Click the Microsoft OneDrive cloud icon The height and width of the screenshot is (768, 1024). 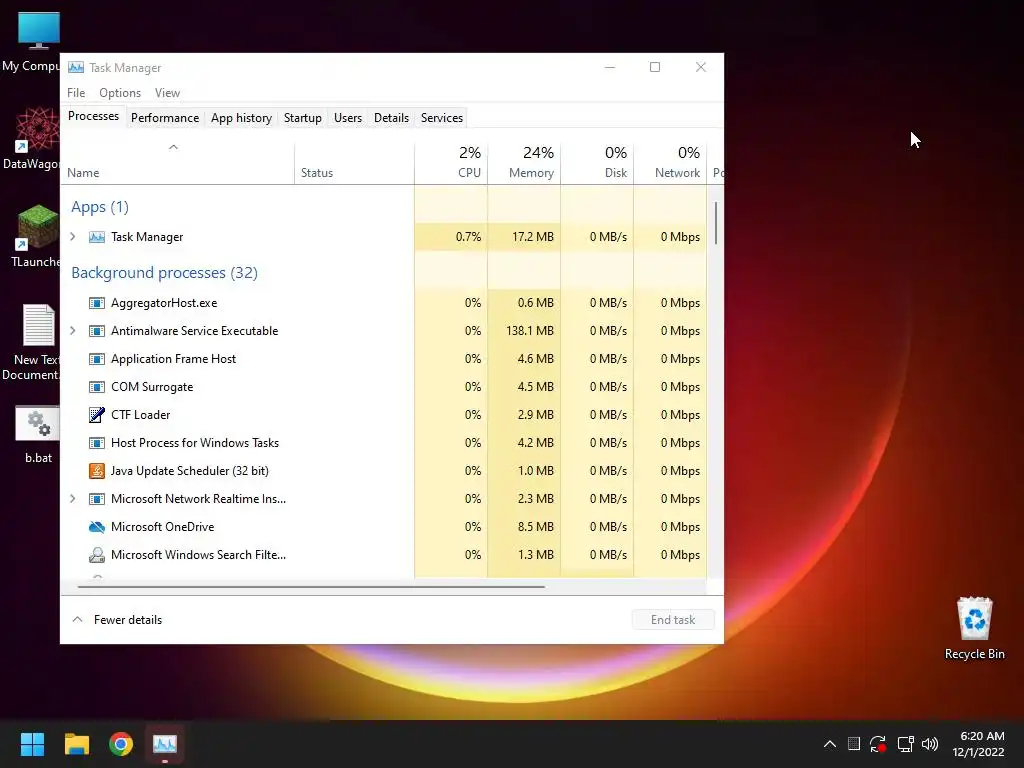(97, 527)
